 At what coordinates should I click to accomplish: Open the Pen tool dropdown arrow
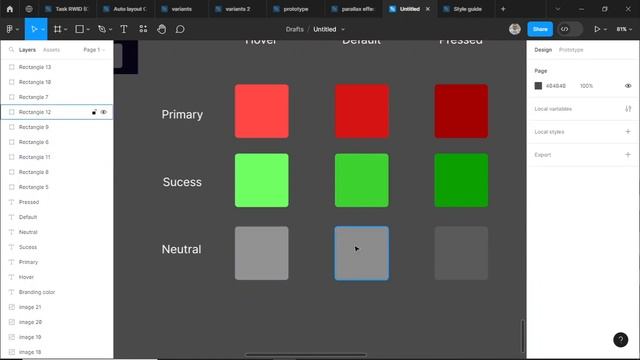point(110,29)
